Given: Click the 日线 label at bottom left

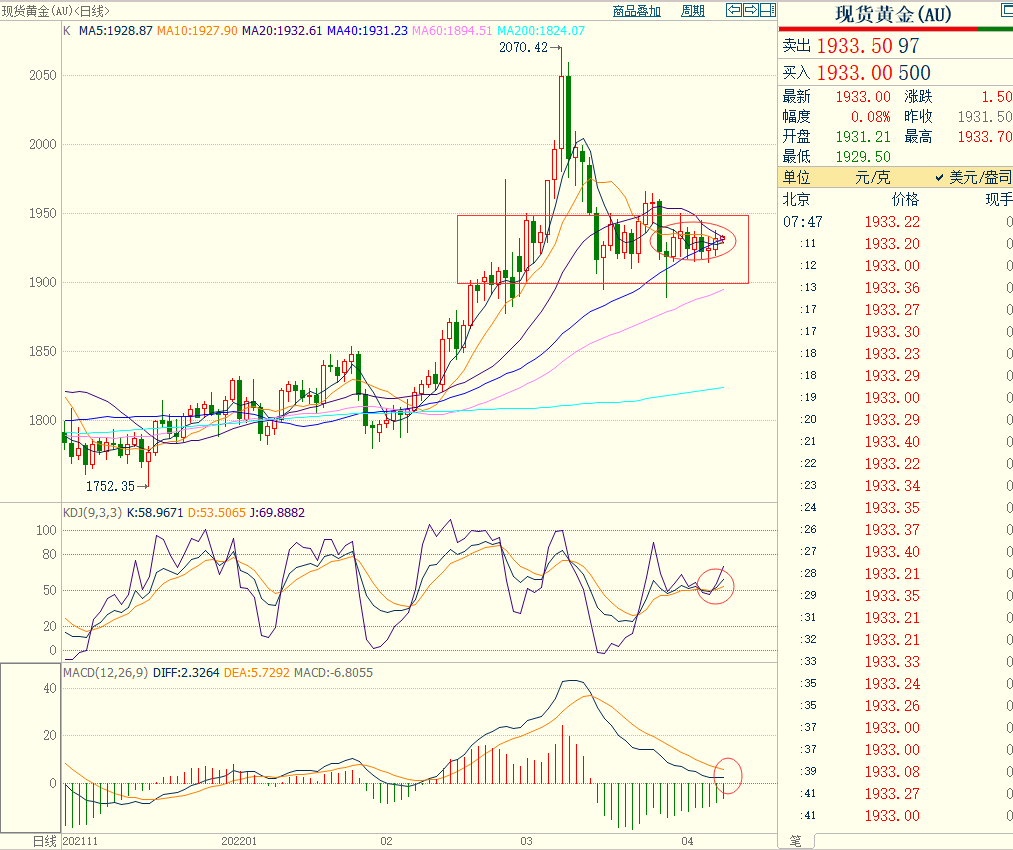Looking at the screenshot, I should coord(45,841).
